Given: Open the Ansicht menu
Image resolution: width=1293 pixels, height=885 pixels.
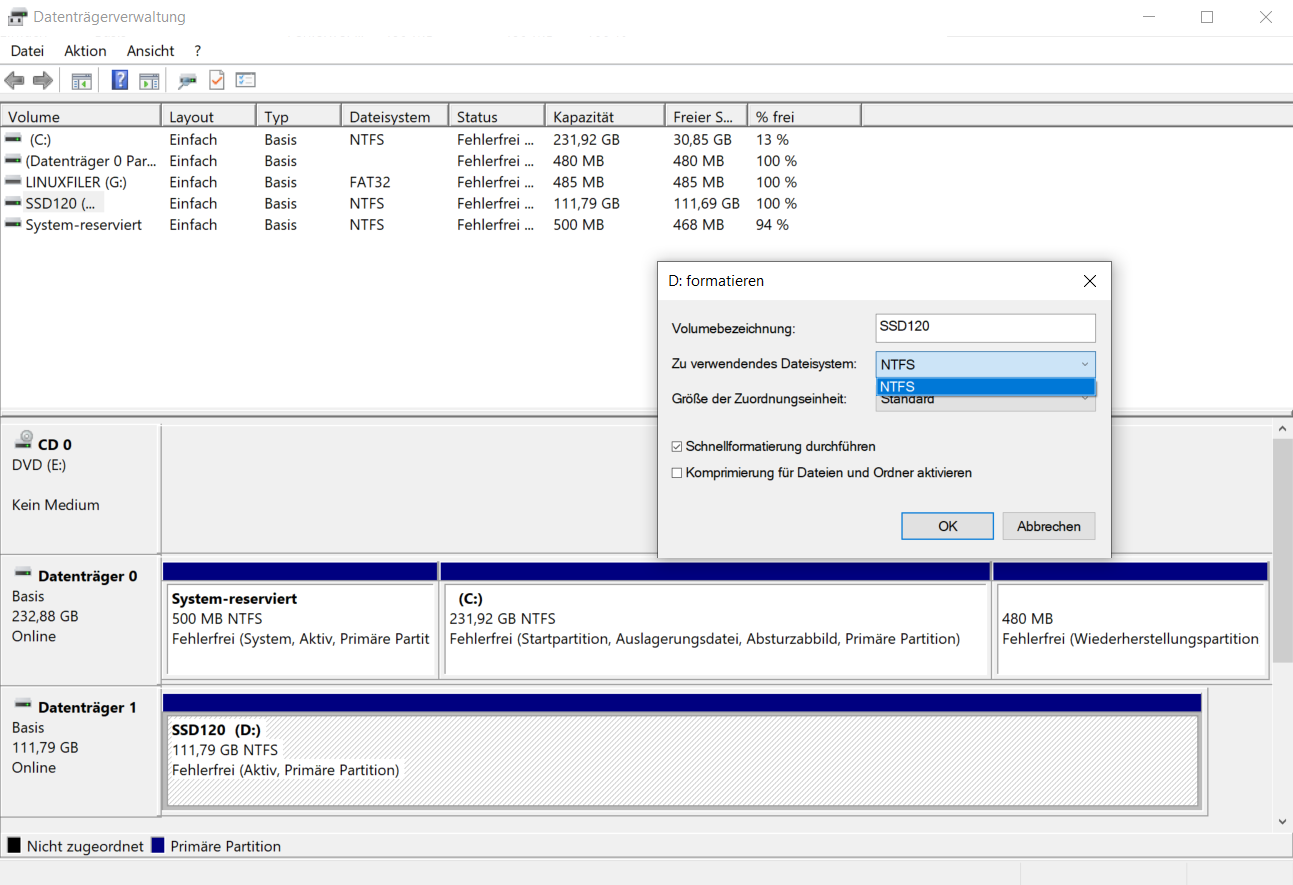Looking at the screenshot, I should 150,51.
